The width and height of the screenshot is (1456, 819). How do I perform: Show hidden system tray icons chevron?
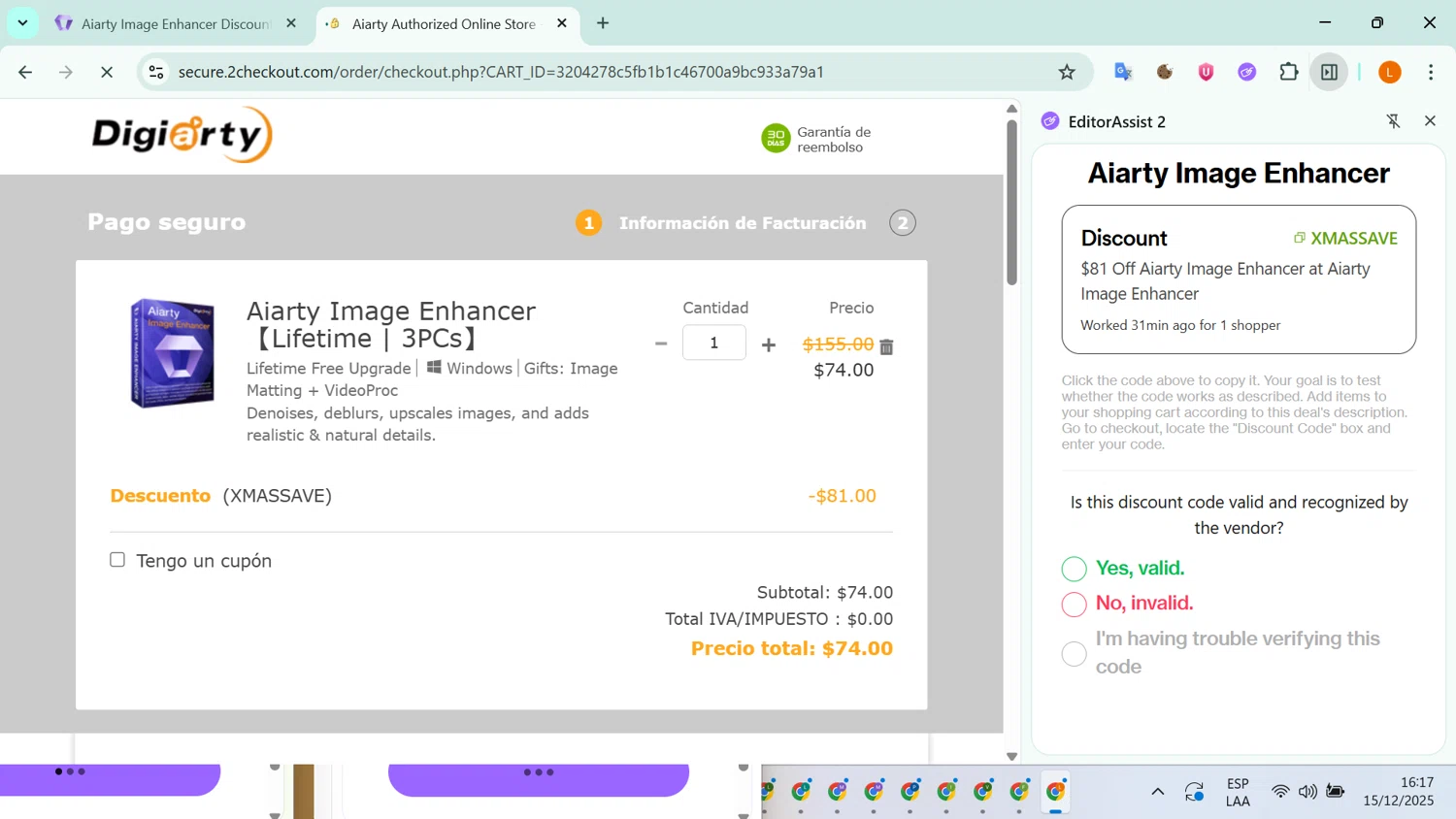1157,792
